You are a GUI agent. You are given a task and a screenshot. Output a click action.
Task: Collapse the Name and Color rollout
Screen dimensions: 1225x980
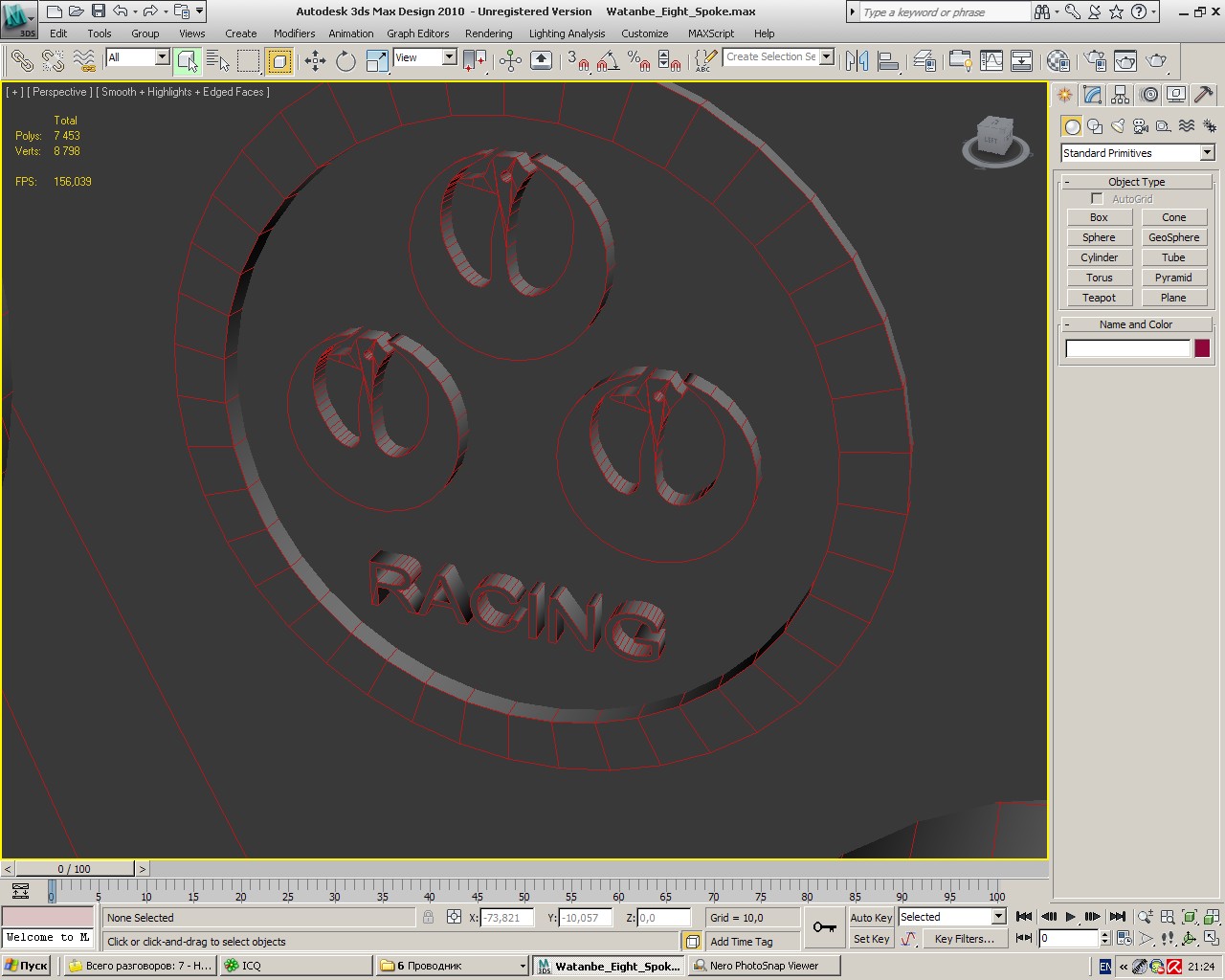click(x=1136, y=324)
